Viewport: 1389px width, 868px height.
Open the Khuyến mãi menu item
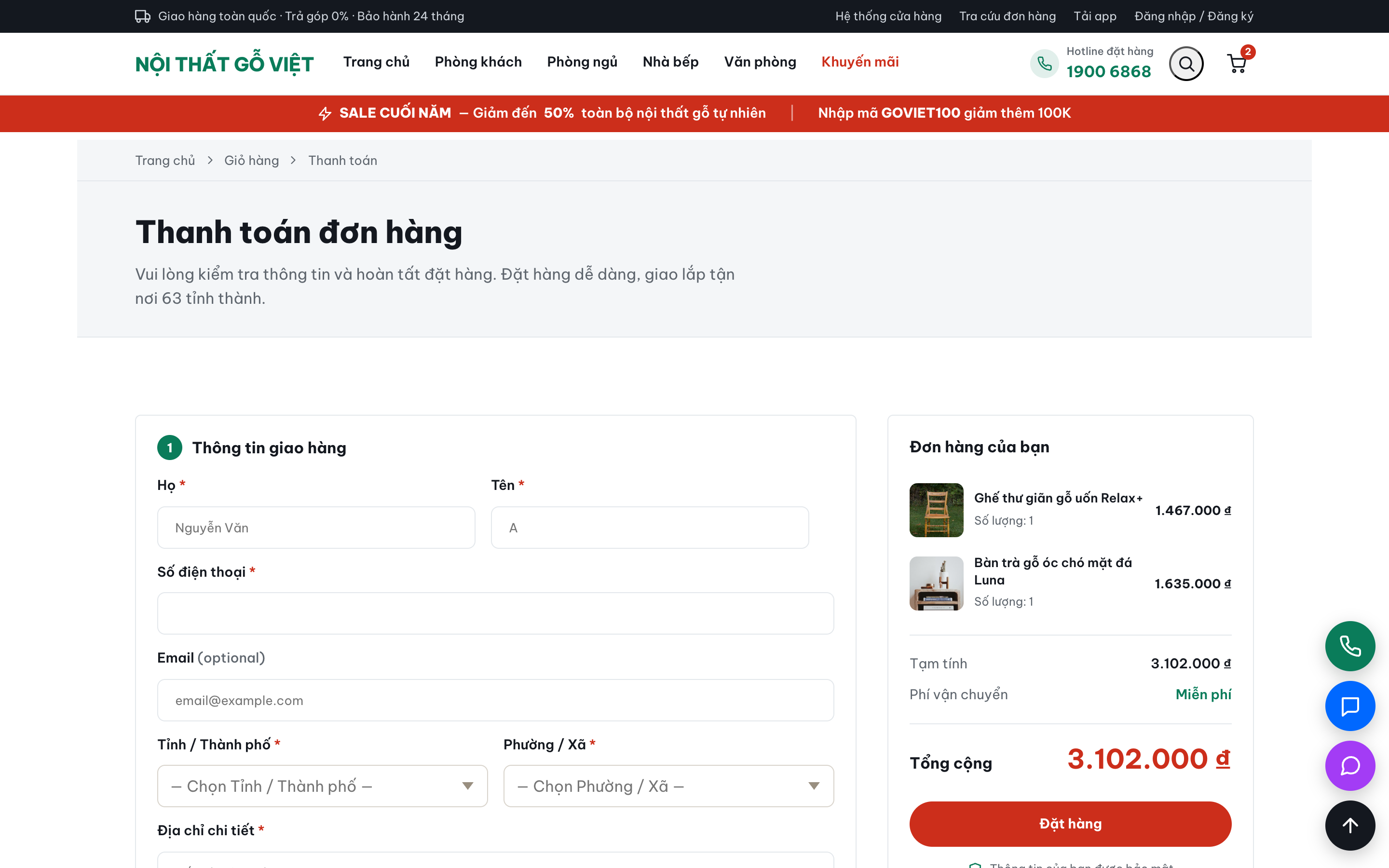point(860,62)
